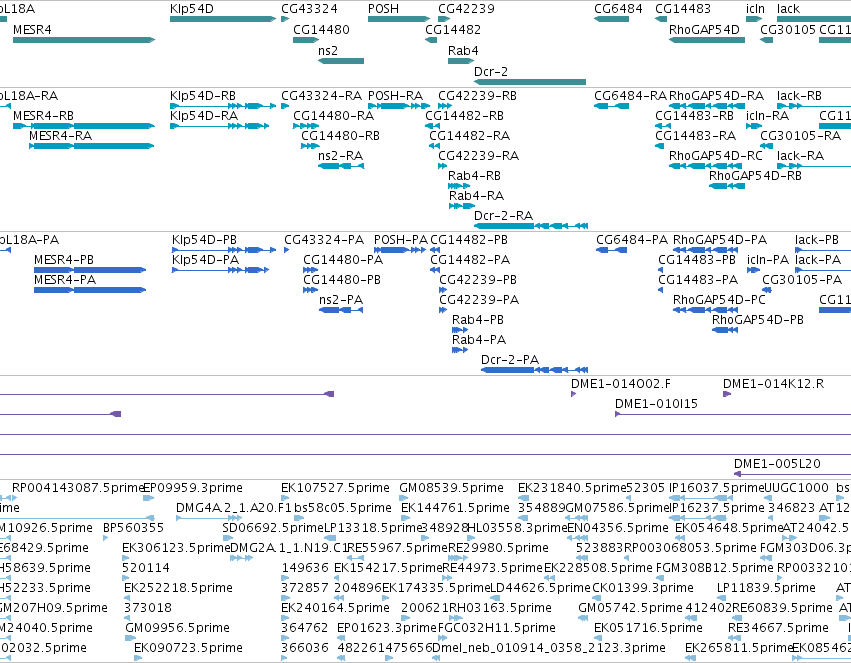This screenshot has width=851, height=663.
Task: Open the EK107527.5prime EST label
Action: click(x=335, y=488)
